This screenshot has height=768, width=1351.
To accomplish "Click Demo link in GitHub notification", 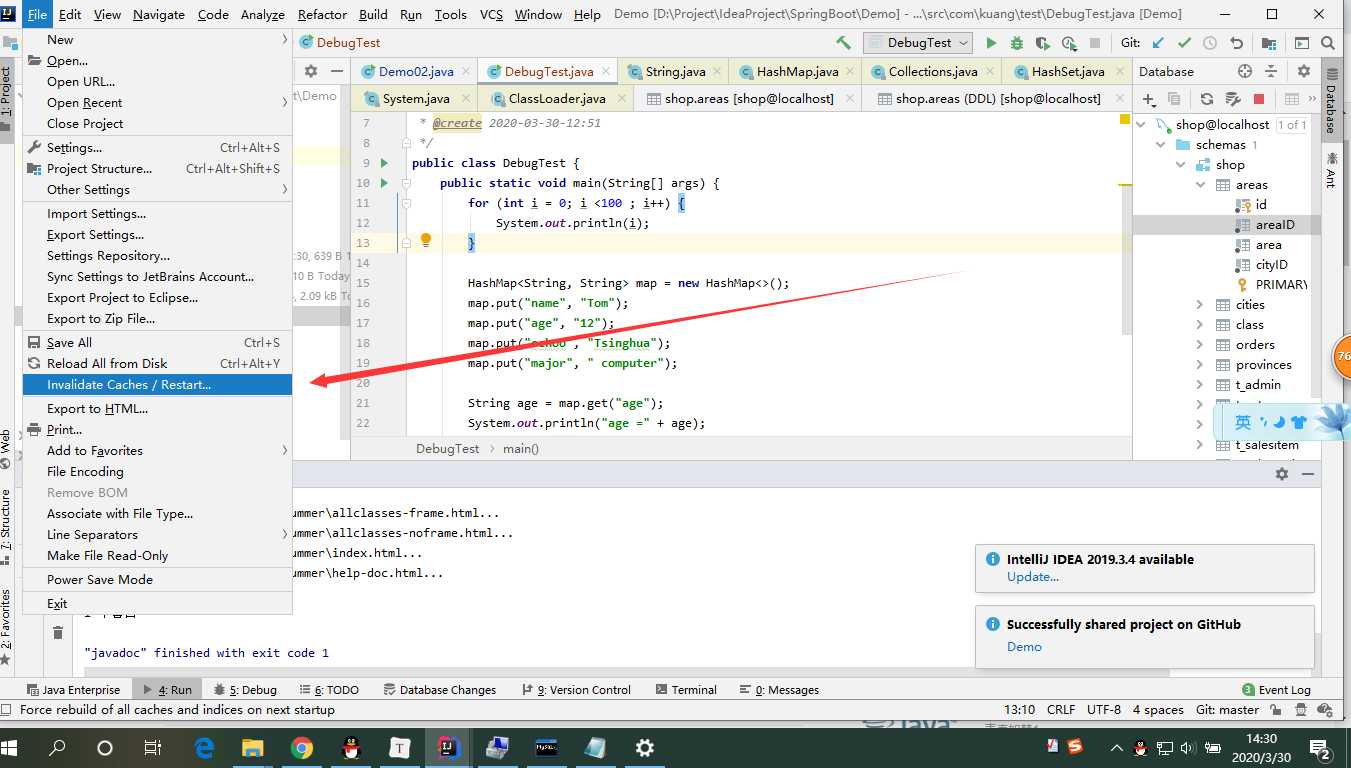I will [1024, 647].
